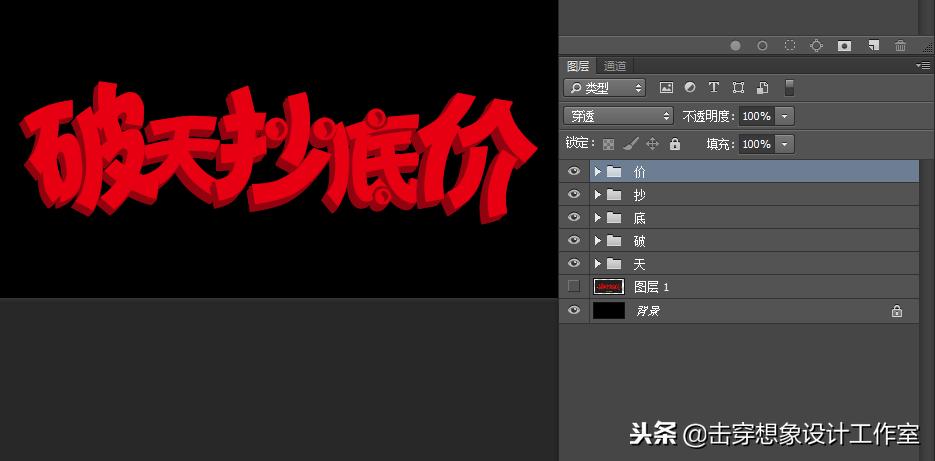Click folder icon of 底 group
Viewport: 935px width, 461px height.
click(x=614, y=218)
